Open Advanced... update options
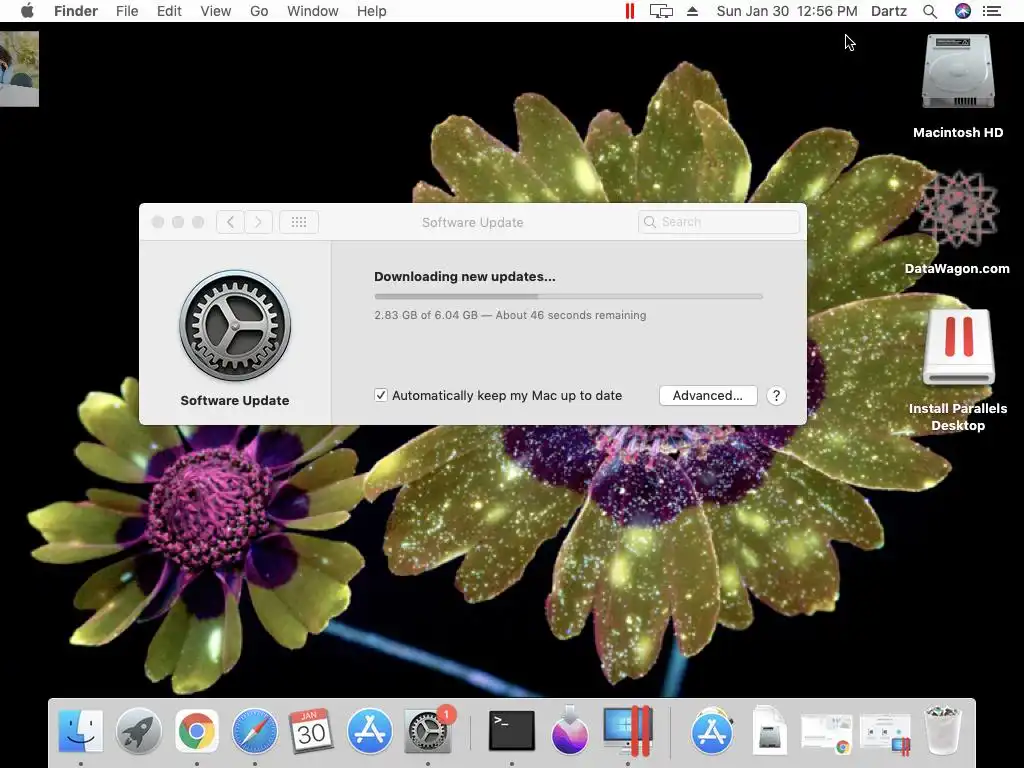This screenshot has height=768, width=1024. point(708,395)
